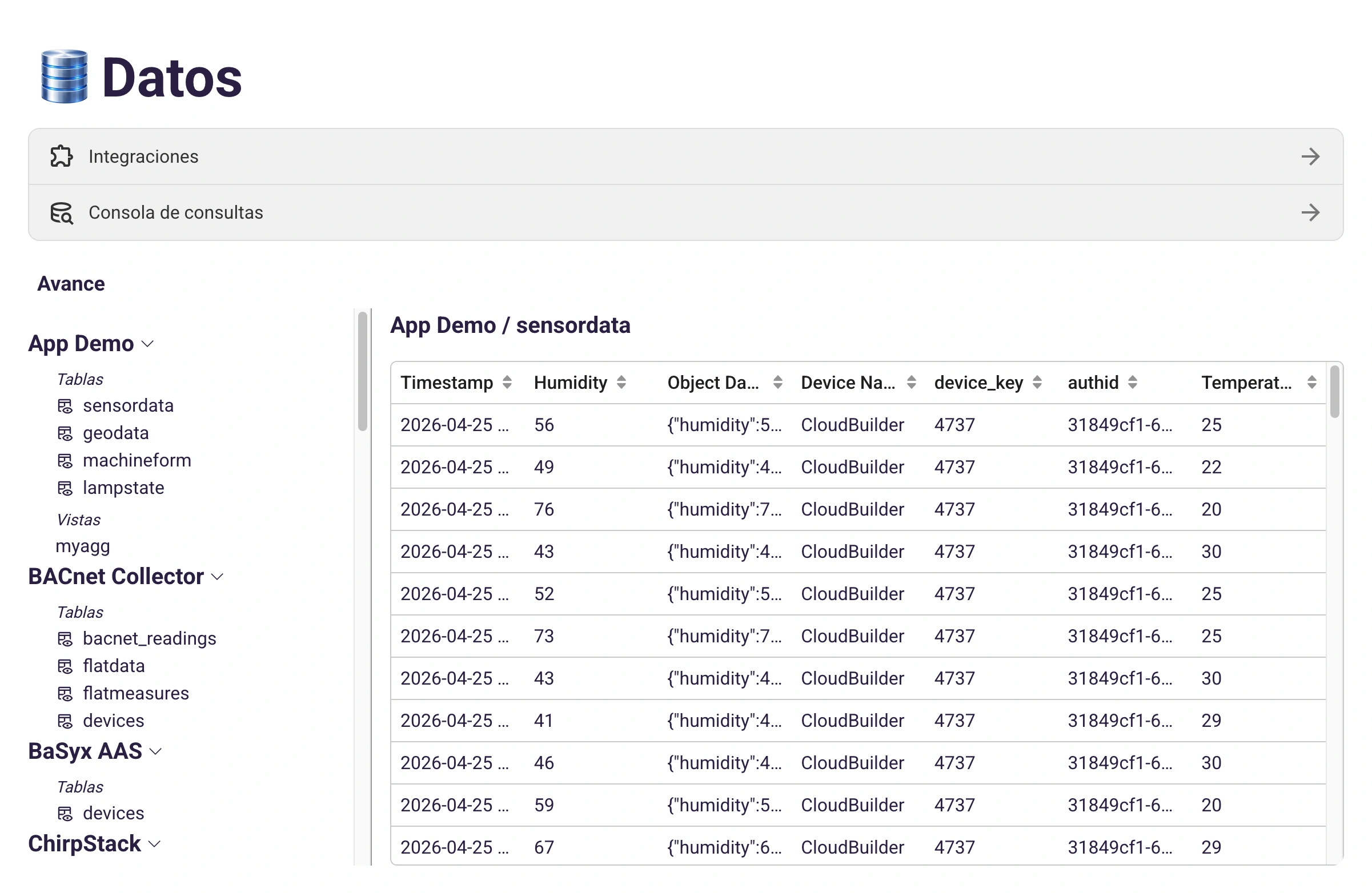
Task: Click table icon beside flatdata
Action: tap(65, 666)
